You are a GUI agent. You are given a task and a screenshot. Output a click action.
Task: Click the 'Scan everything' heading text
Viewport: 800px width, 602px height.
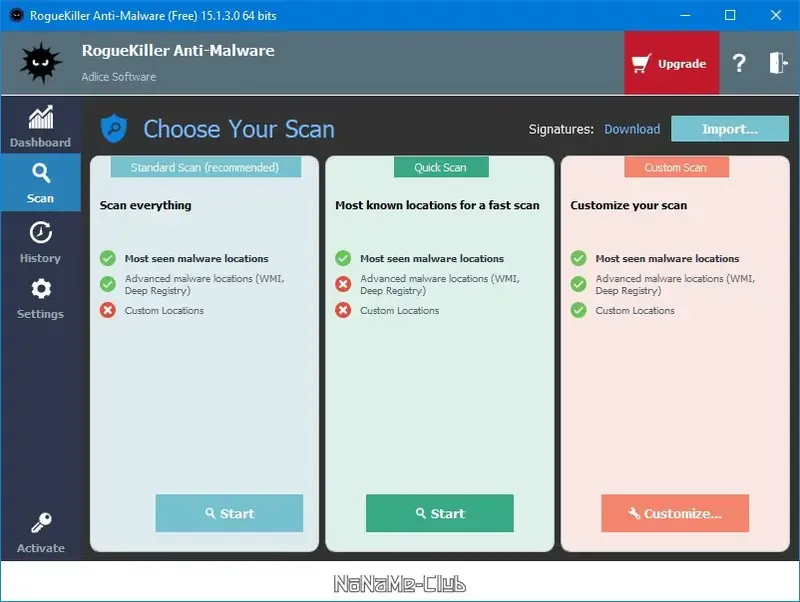point(145,205)
